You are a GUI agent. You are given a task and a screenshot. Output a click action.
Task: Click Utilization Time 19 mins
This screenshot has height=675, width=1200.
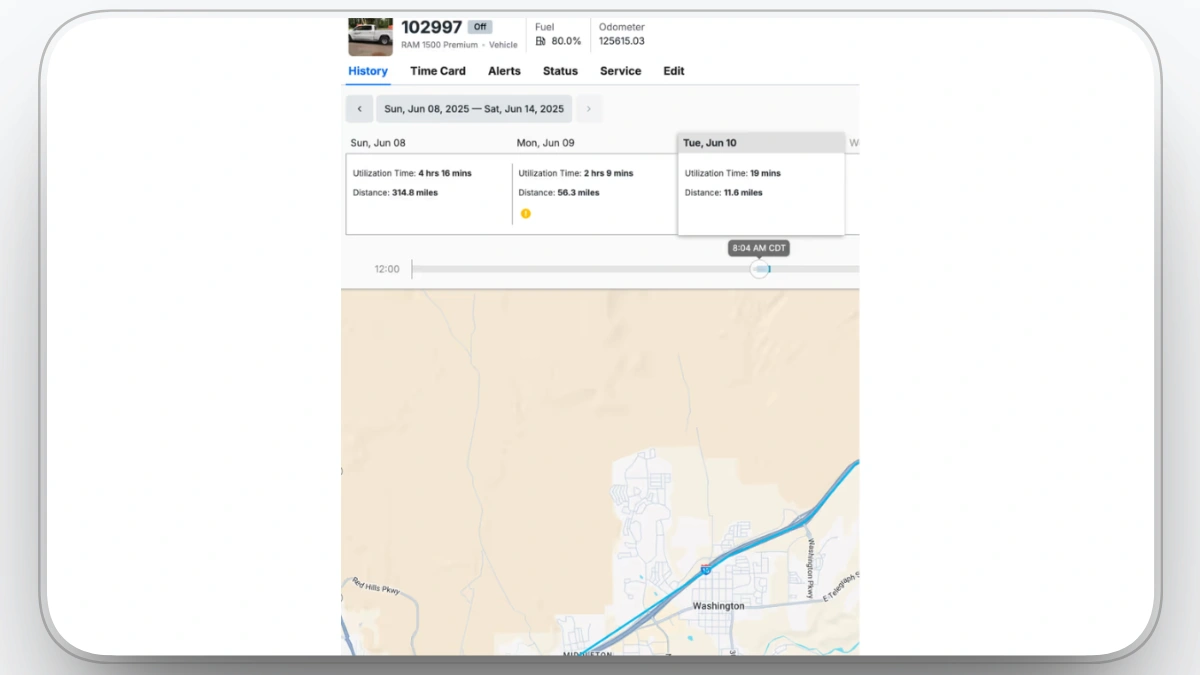[733, 173]
